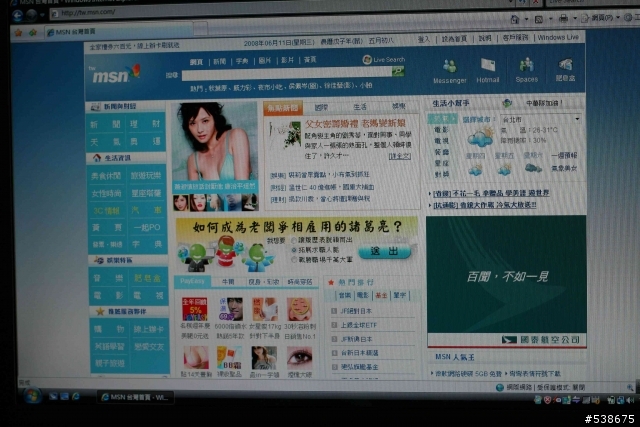Screen dimensions: 640x427
Task: Click the Add to Favorites icon
Action: pyautogui.click(x=33, y=32)
